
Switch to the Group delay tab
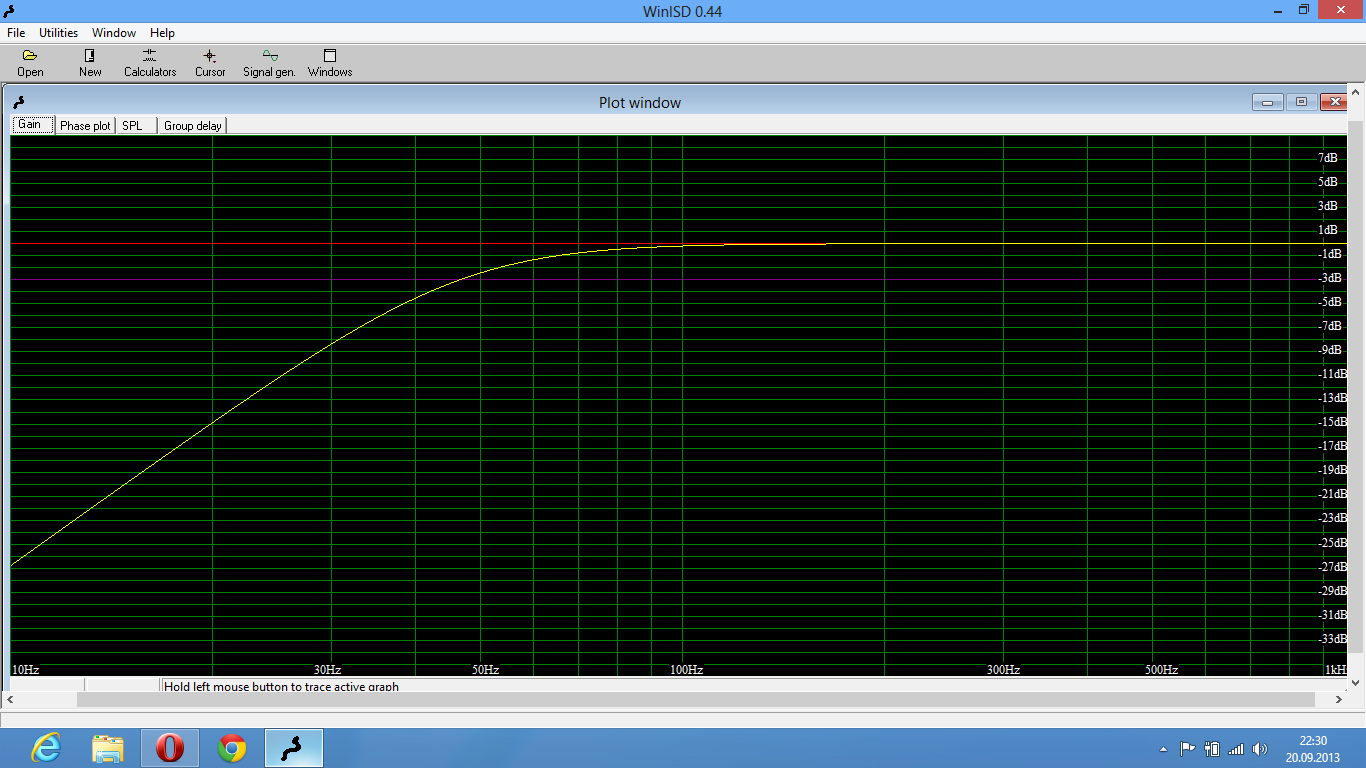(x=193, y=126)
